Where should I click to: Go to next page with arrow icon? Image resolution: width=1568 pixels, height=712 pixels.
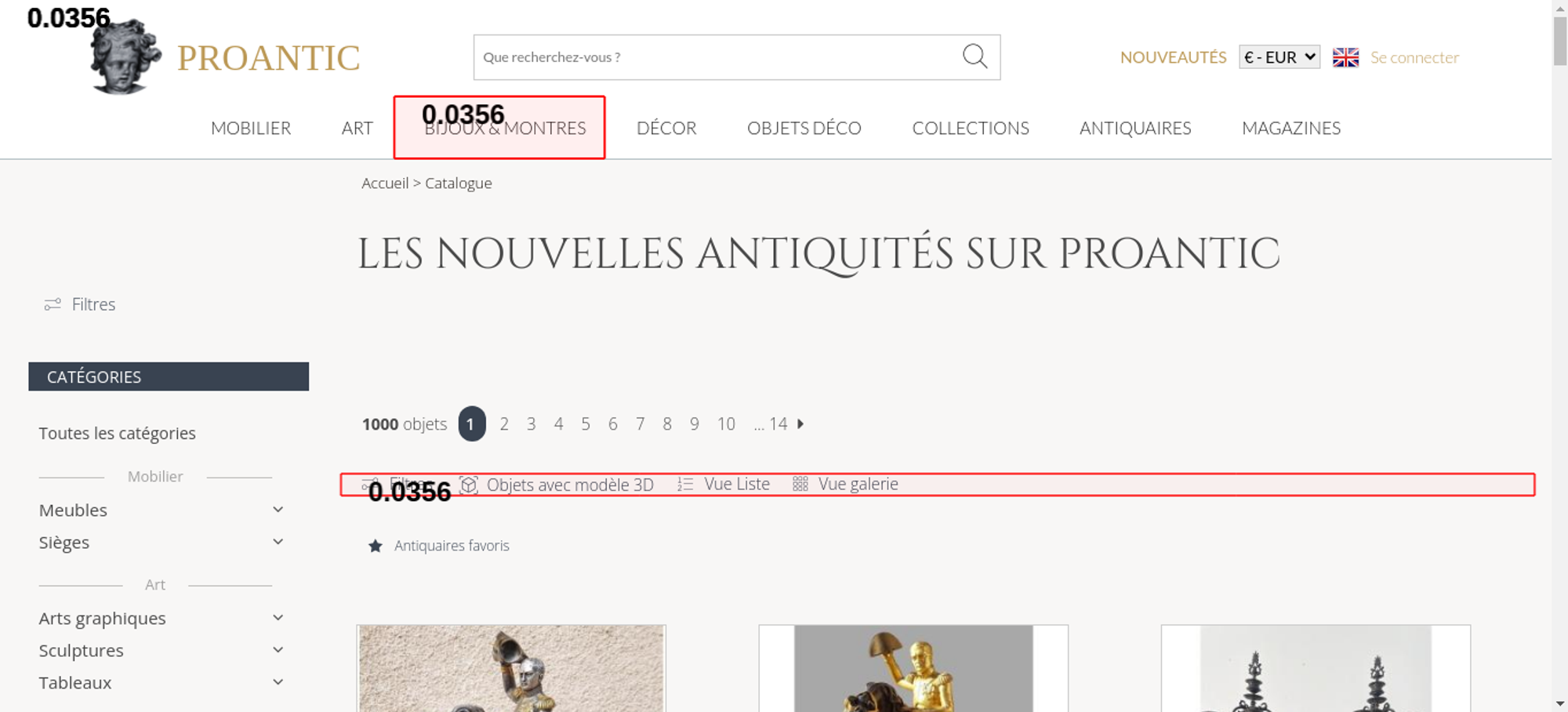[x=800, y=424]
